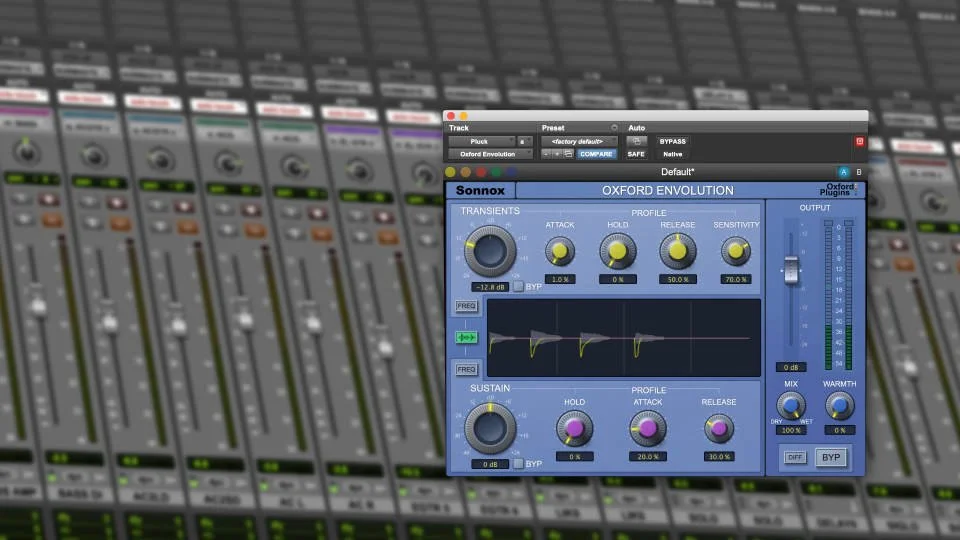Click the Default* preset name field
The width and height of the screenshot is (960, 540).
click(x=677, y=172)
